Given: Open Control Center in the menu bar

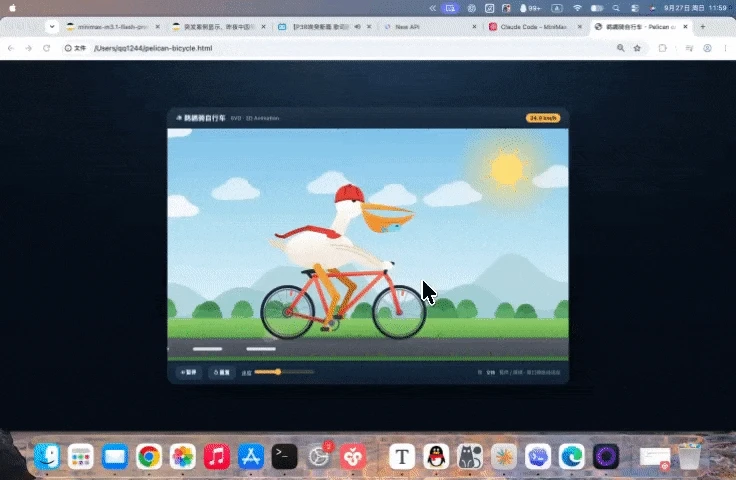Looking at the screenshot, I should click(635, 8).
